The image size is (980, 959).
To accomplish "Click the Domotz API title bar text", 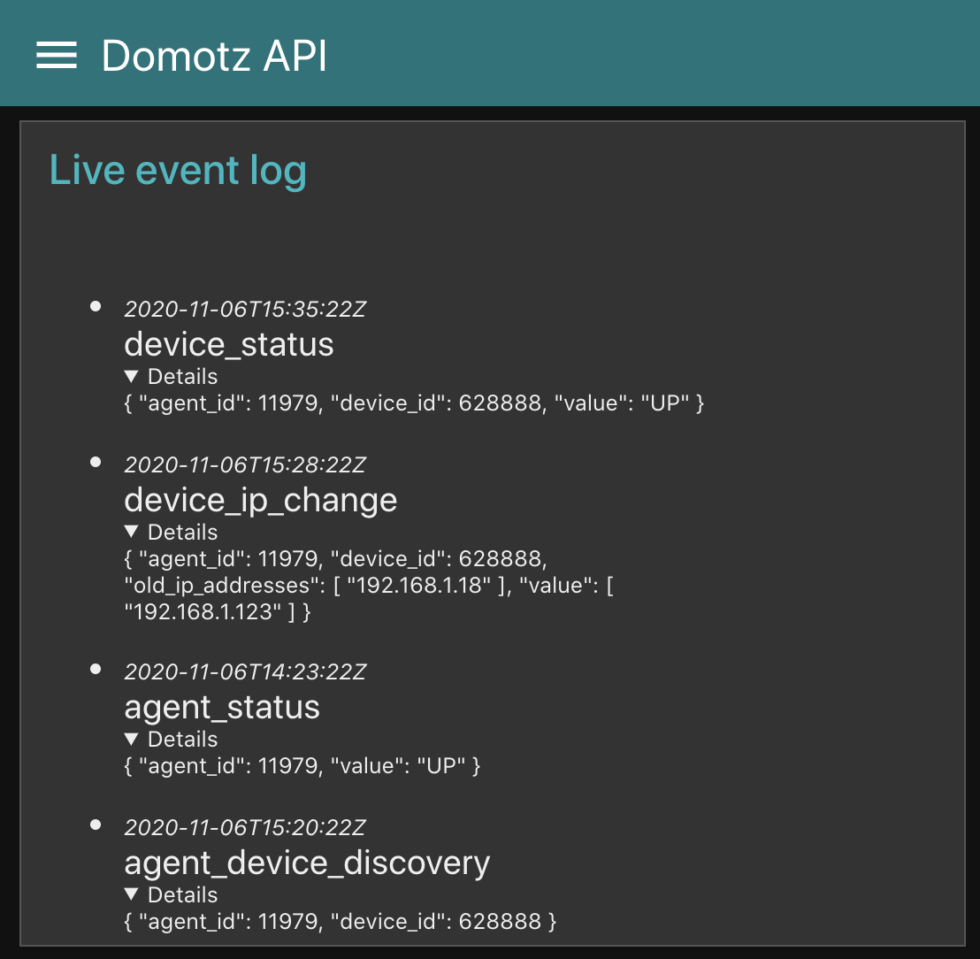I will tap(213, 56).
